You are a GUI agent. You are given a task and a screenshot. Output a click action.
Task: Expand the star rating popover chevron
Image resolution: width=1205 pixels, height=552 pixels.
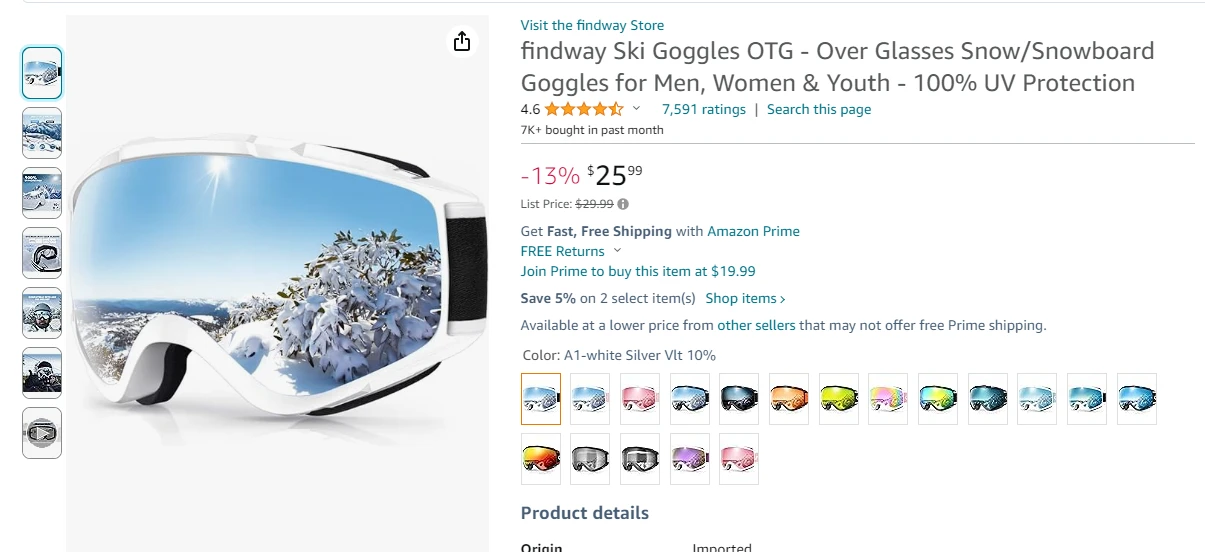tap(636, 109)
